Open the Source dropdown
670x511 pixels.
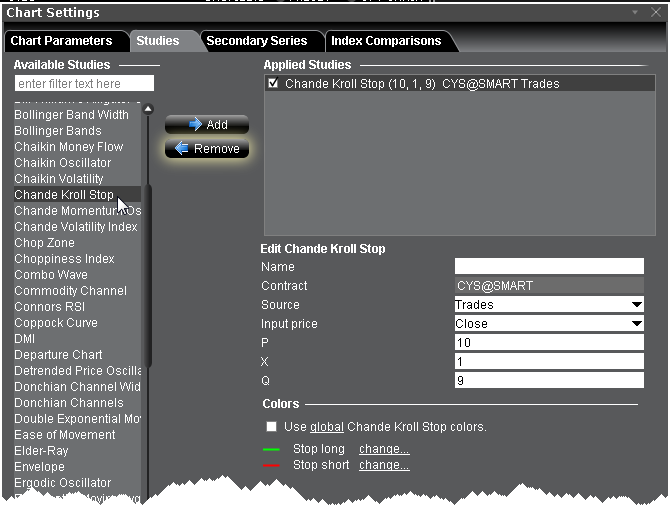pos(549,305)
